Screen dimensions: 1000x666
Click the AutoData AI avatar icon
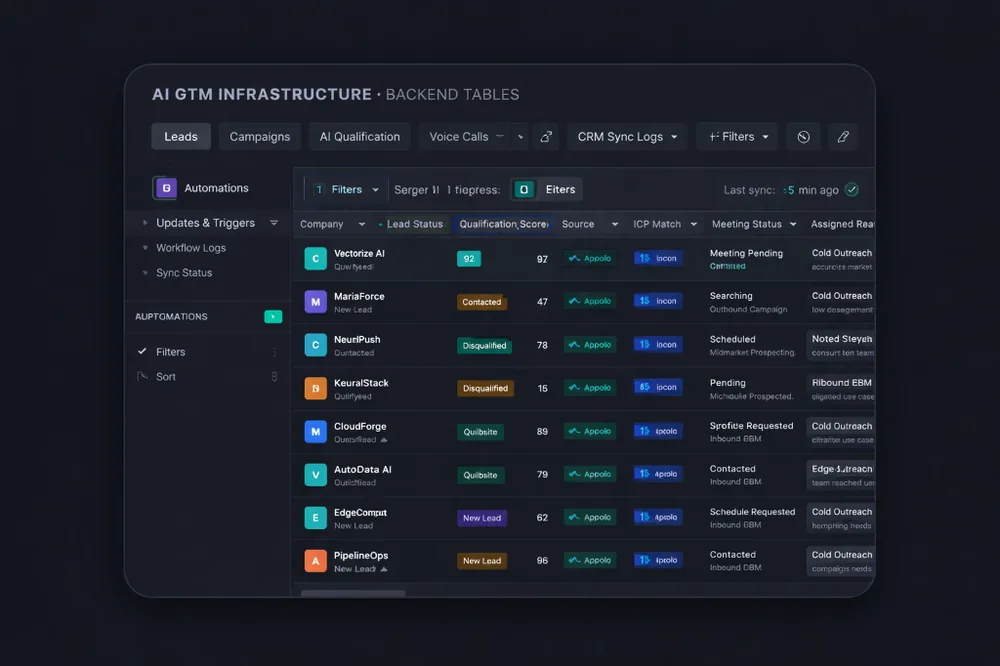[x=315, y=475]
